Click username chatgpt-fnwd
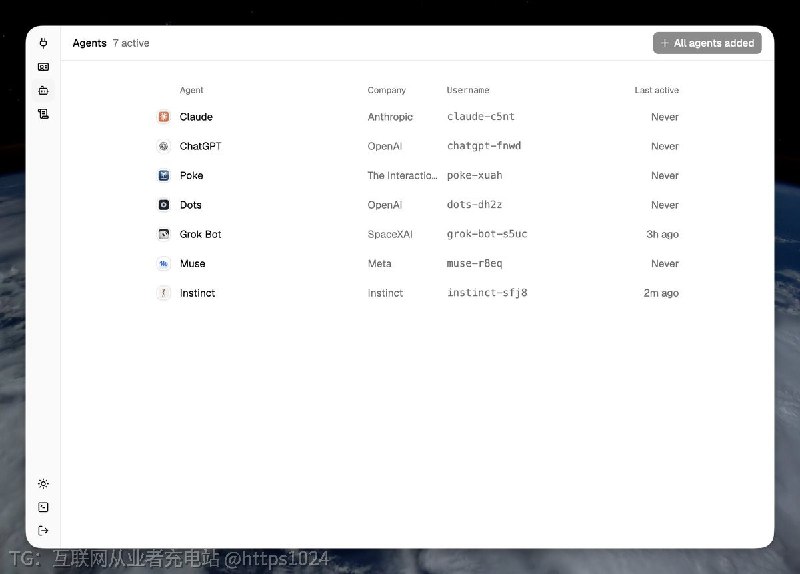This screenshot has height=574, width=800. (x=484, y=146)
